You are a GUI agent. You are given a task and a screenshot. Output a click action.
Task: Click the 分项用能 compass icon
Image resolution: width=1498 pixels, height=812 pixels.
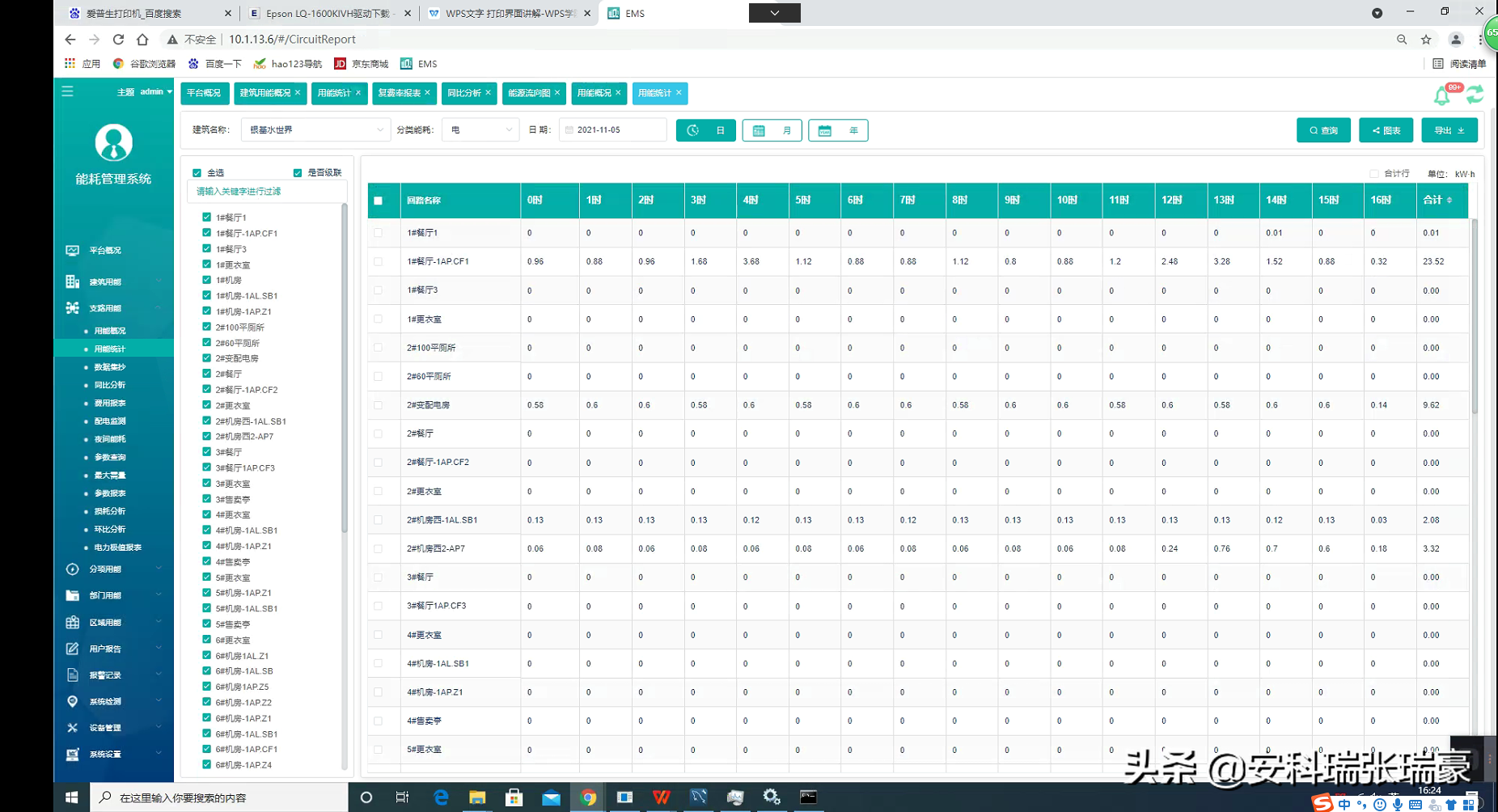(x=73, y=569)
